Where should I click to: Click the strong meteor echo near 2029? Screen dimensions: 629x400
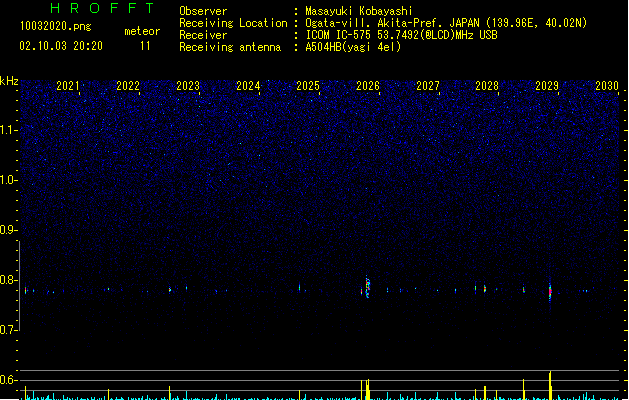click(550, 290)
